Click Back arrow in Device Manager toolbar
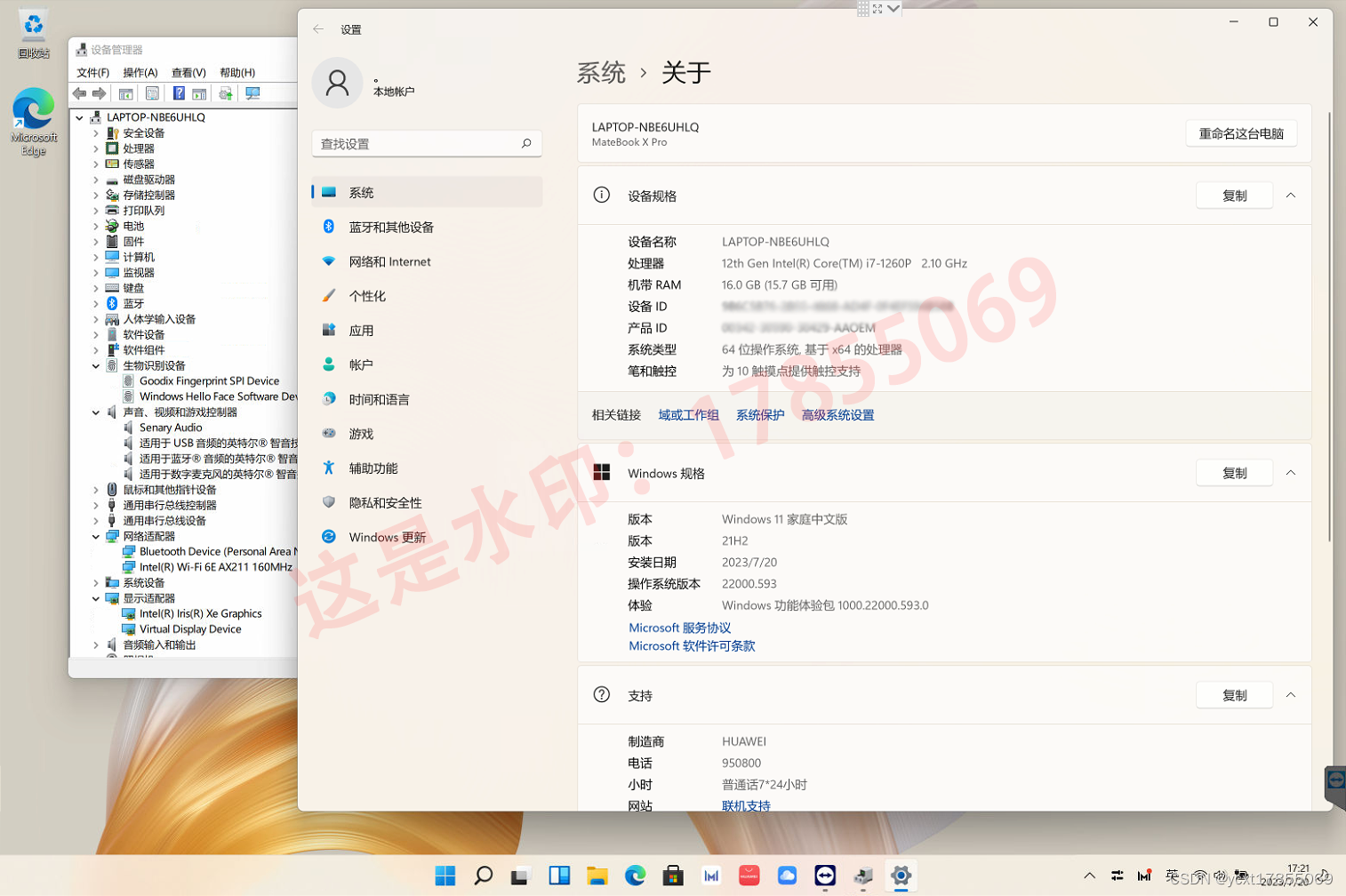This screenshot has height=896, width=1346. pyautogui.click(x=80, y=93)
